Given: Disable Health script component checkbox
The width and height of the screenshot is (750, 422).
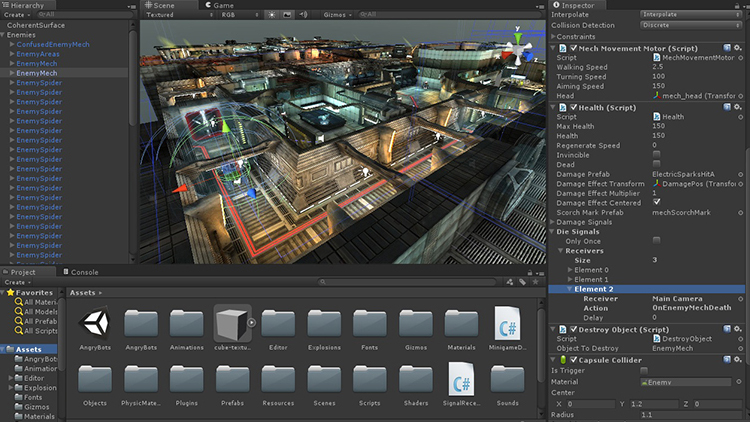Looking at the screenshot, I should [574, 107].
